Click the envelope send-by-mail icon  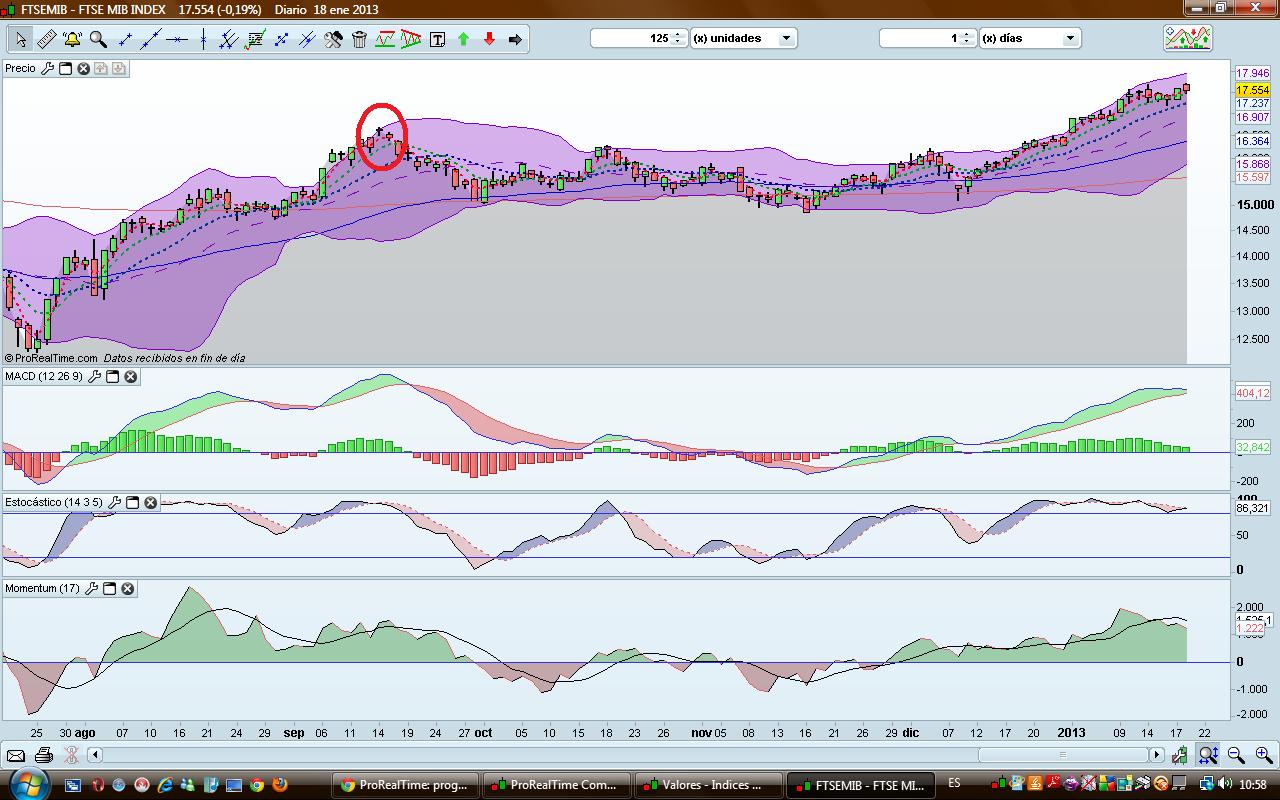(x=16, y=755)
